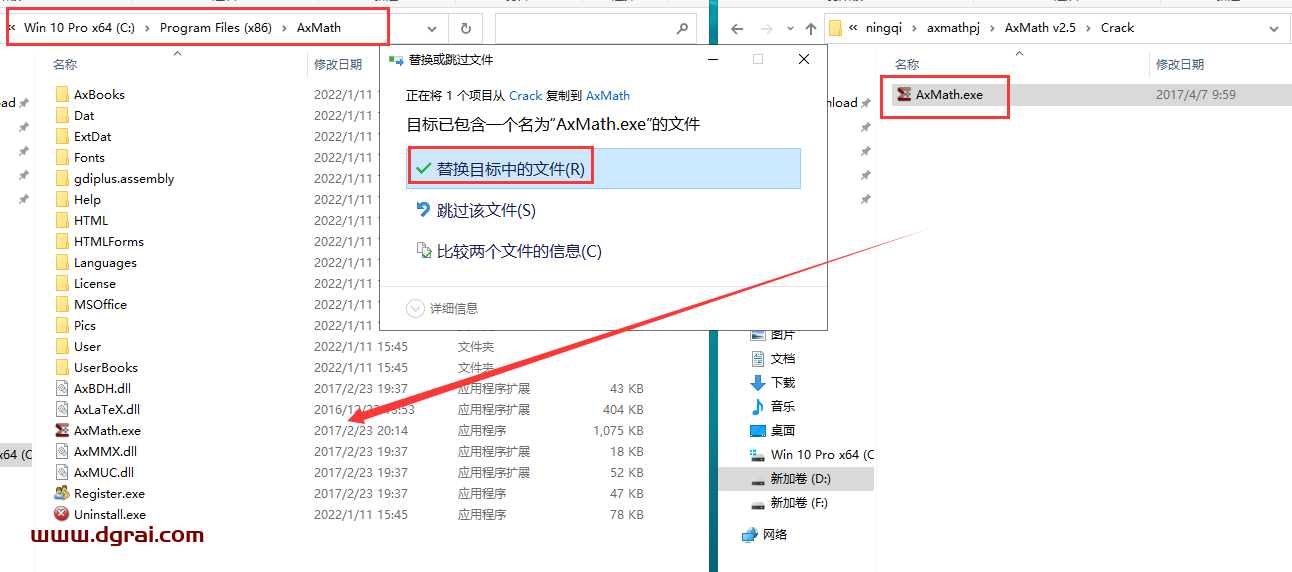
Task: Close the replace or skip files dialog
Action: pyautogui.click(x=804, y=60)
